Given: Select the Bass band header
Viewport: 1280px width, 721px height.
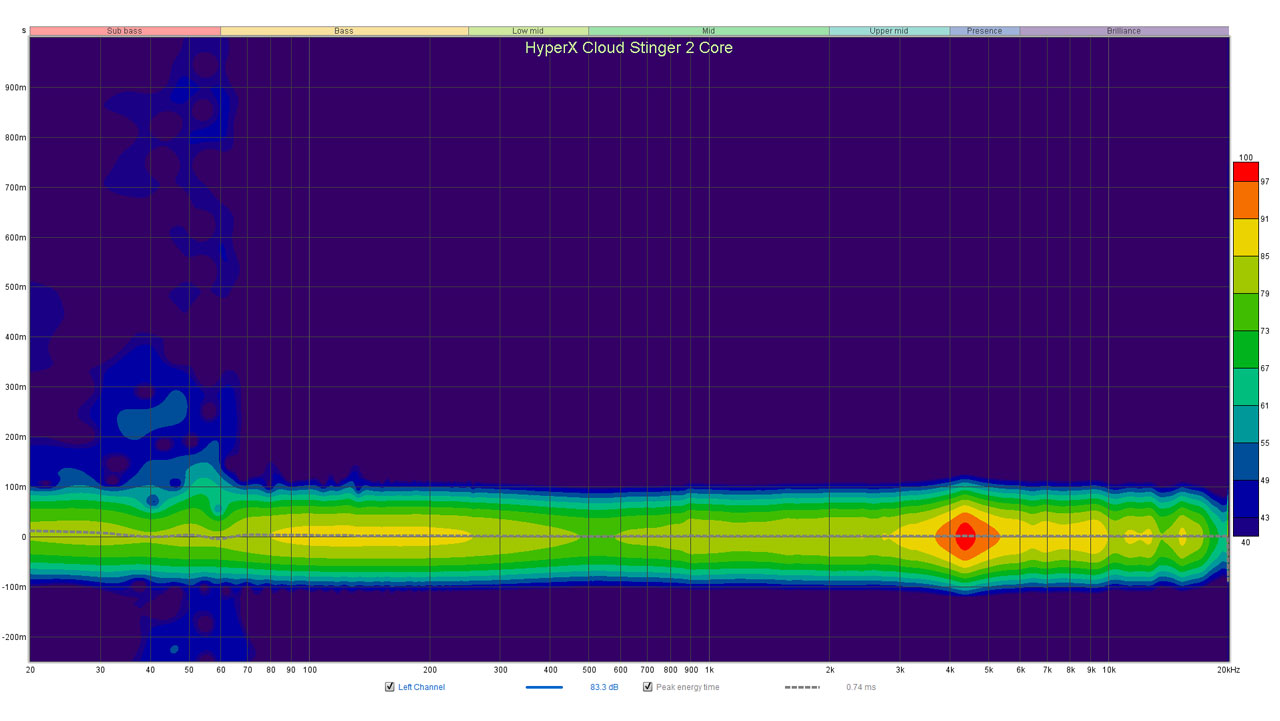Looking at the screenshot, I should click(x=344, y=31).
